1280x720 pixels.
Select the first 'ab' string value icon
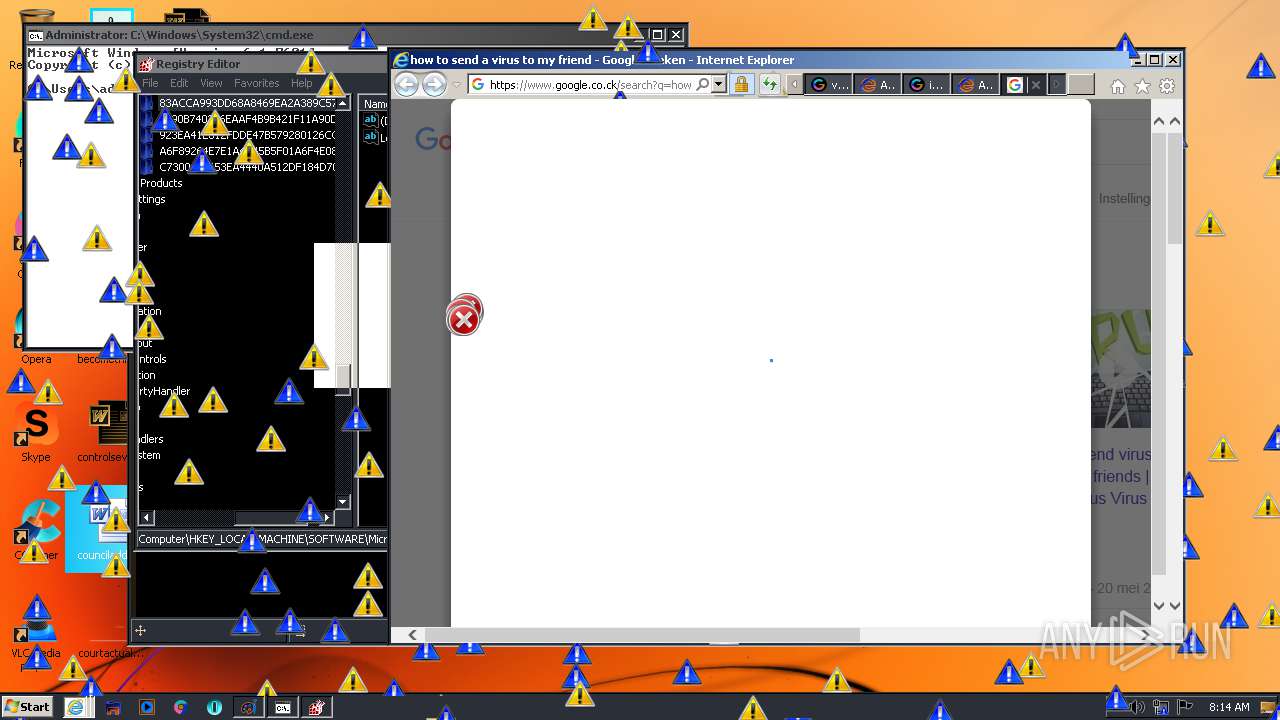371,120
